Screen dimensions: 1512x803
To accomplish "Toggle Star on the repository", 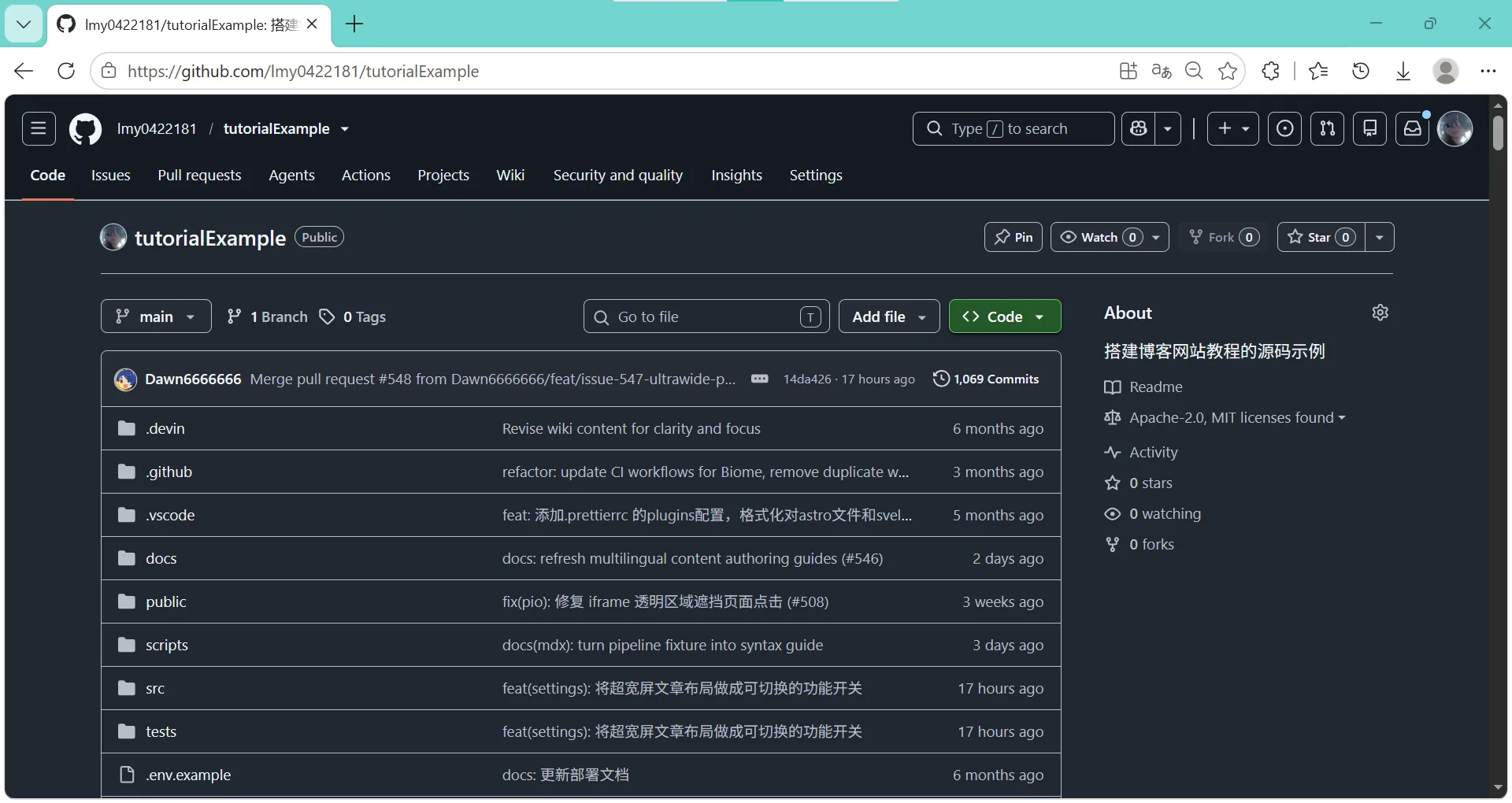I will pyautogui.click(x=1321, y=237).
